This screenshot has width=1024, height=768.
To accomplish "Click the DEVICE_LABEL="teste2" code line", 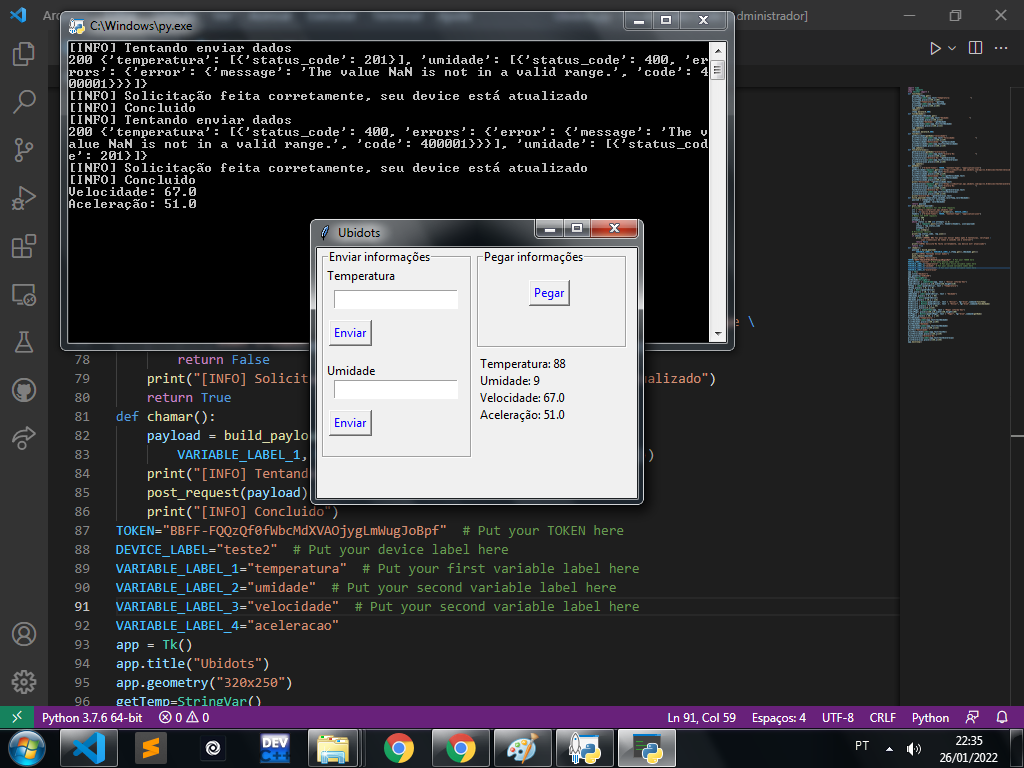I will (x=197, y=550).
